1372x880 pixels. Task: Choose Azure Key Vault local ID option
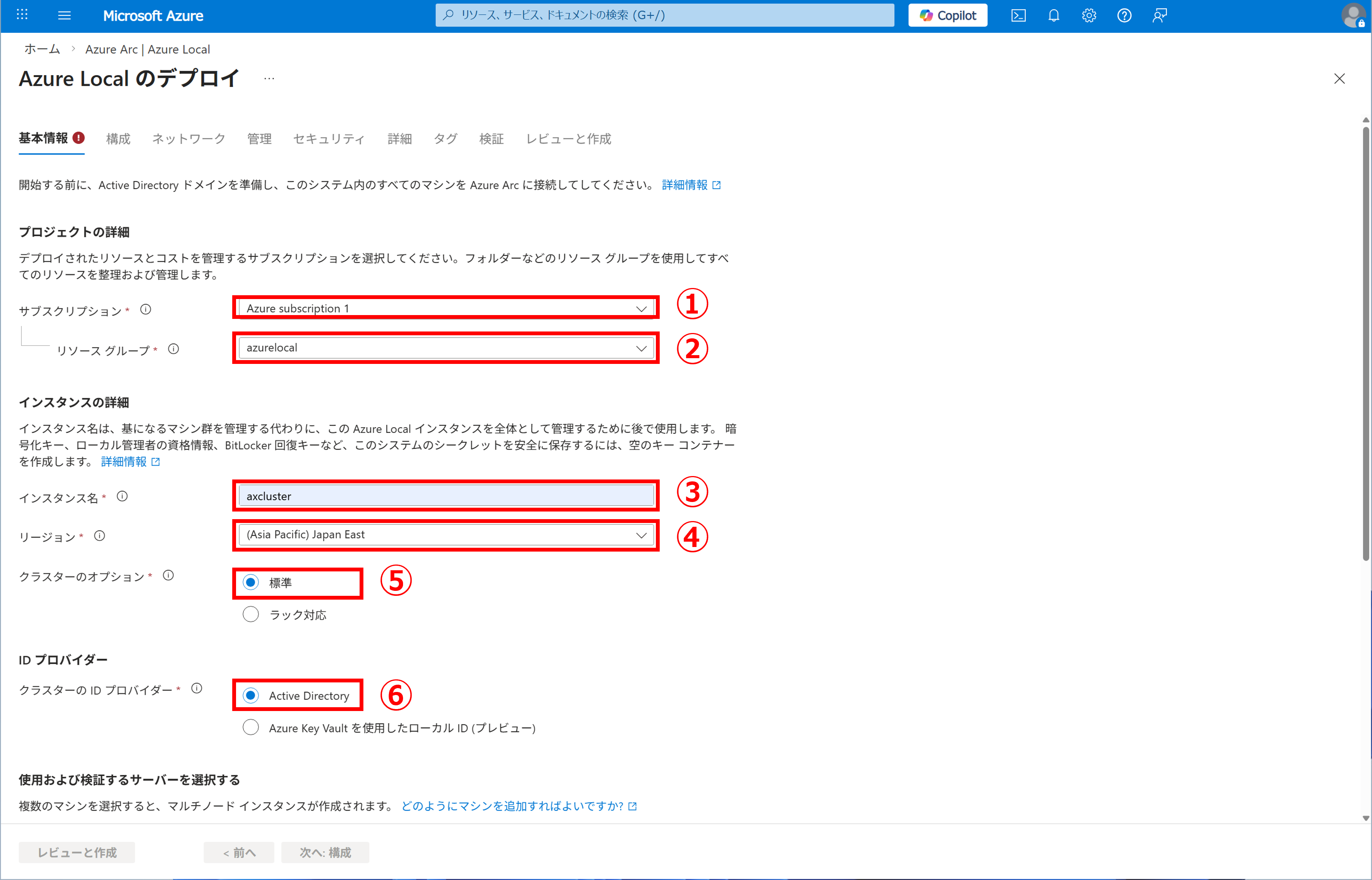pyautogui.click(x=251, y=727)
